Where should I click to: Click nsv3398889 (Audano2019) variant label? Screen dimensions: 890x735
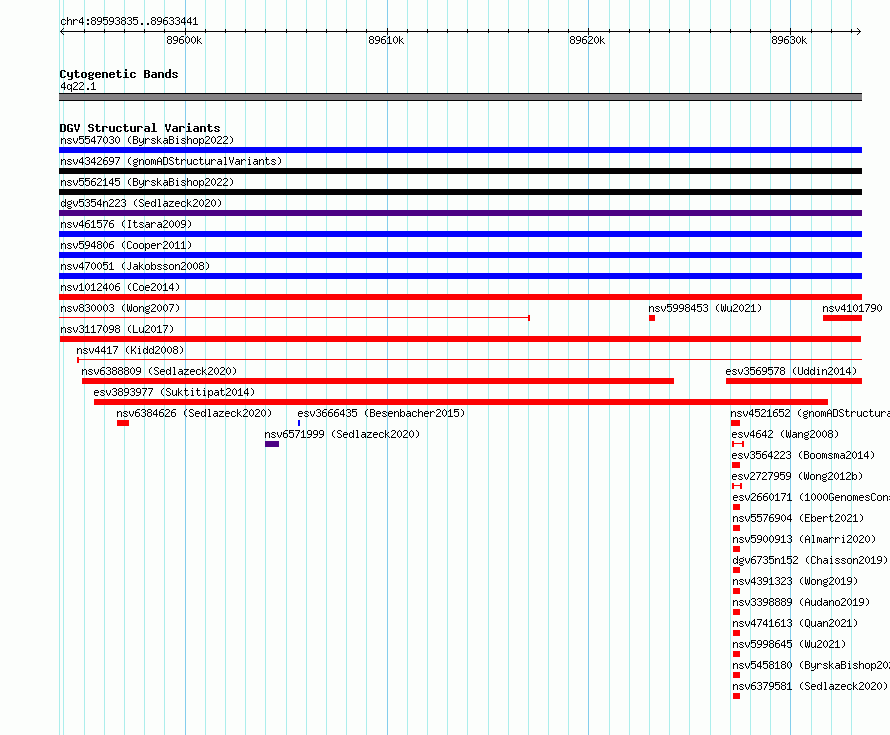point(801,602)
